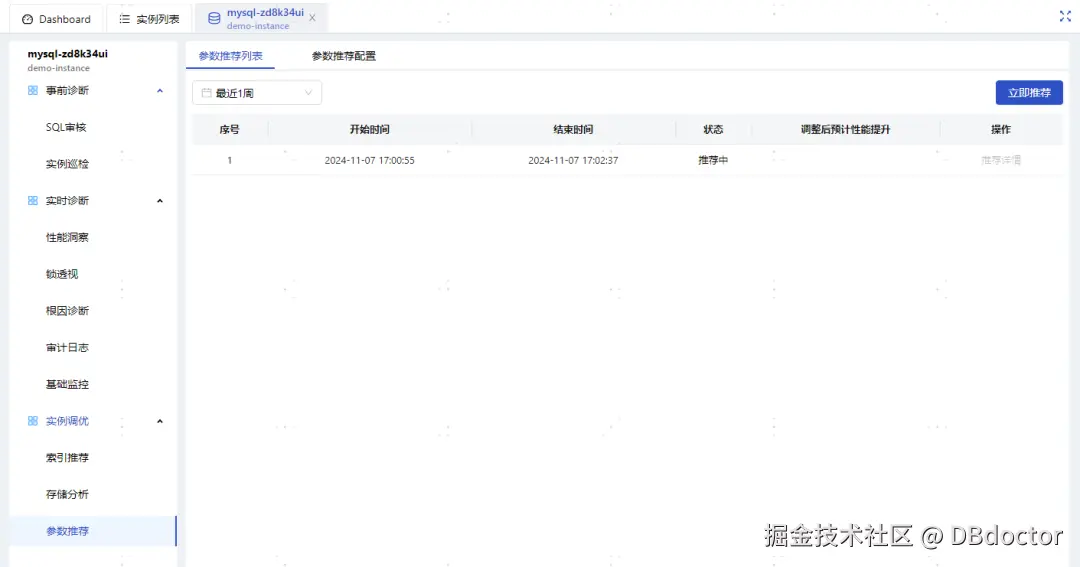Click the database icon on mysql-zd8k34ui tab
Viewport: 1080px width, 567px height.
click(214, 19)
